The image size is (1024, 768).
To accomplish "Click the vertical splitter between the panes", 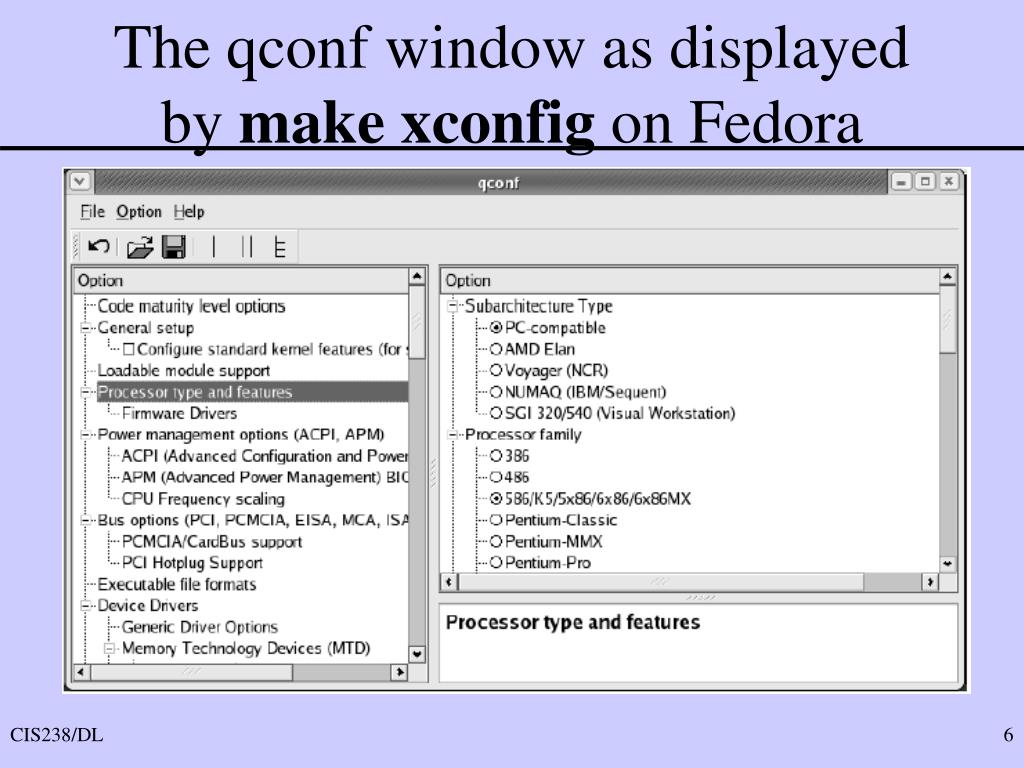I will [x=433, y=473].
